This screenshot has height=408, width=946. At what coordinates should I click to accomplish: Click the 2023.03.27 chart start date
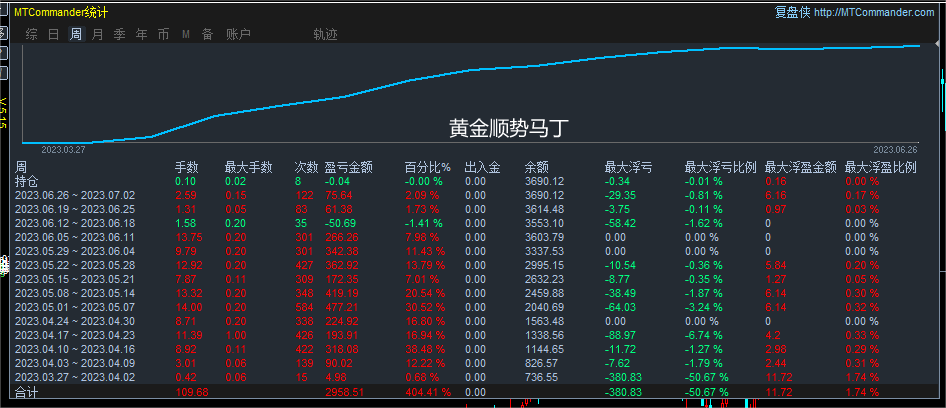coord(63,149)
